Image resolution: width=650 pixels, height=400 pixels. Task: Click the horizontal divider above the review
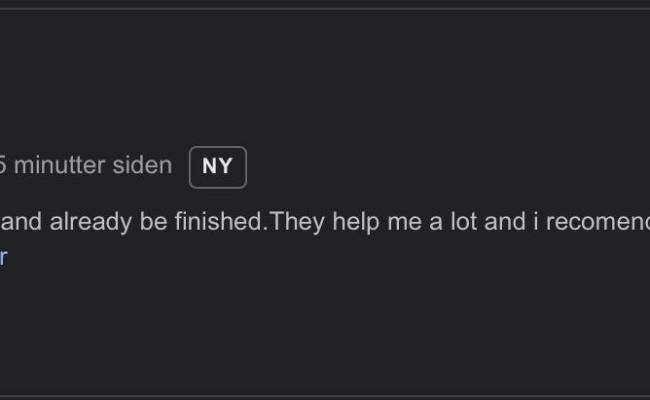point(325,9)
